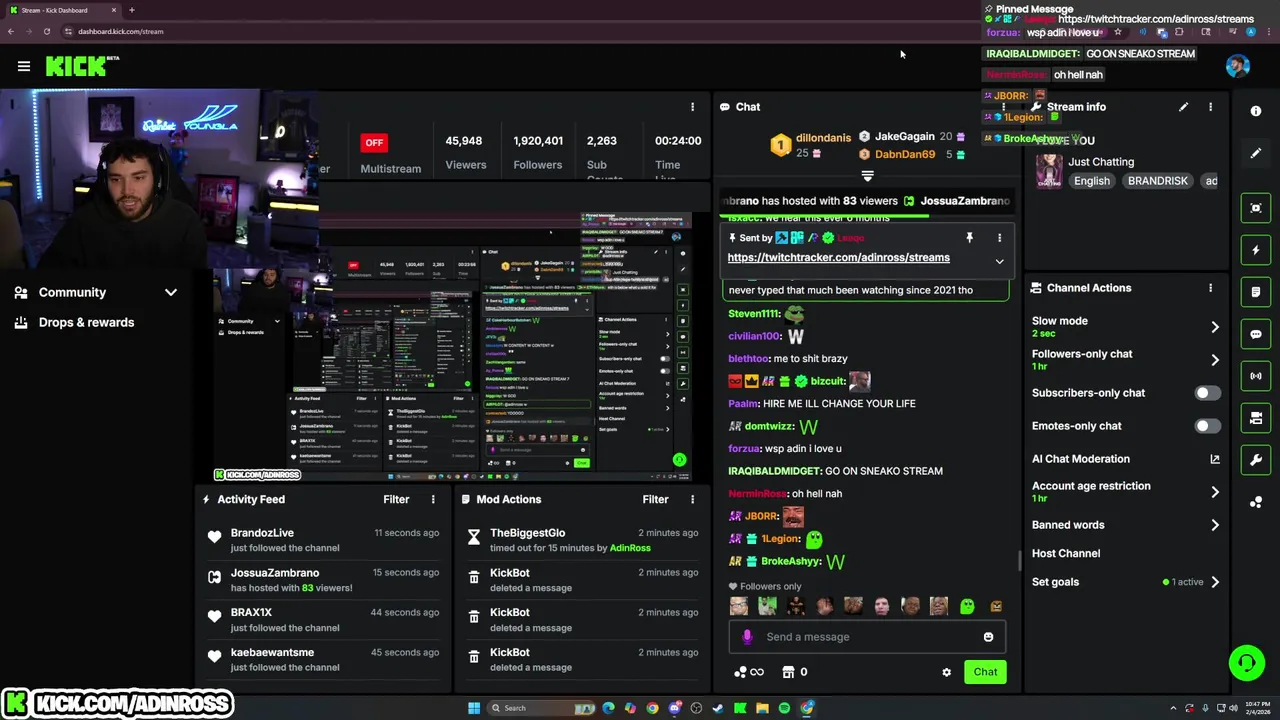The image size is (1280, 720).
Task: Select Host Channel action
Action: (x=1066, y=553)
